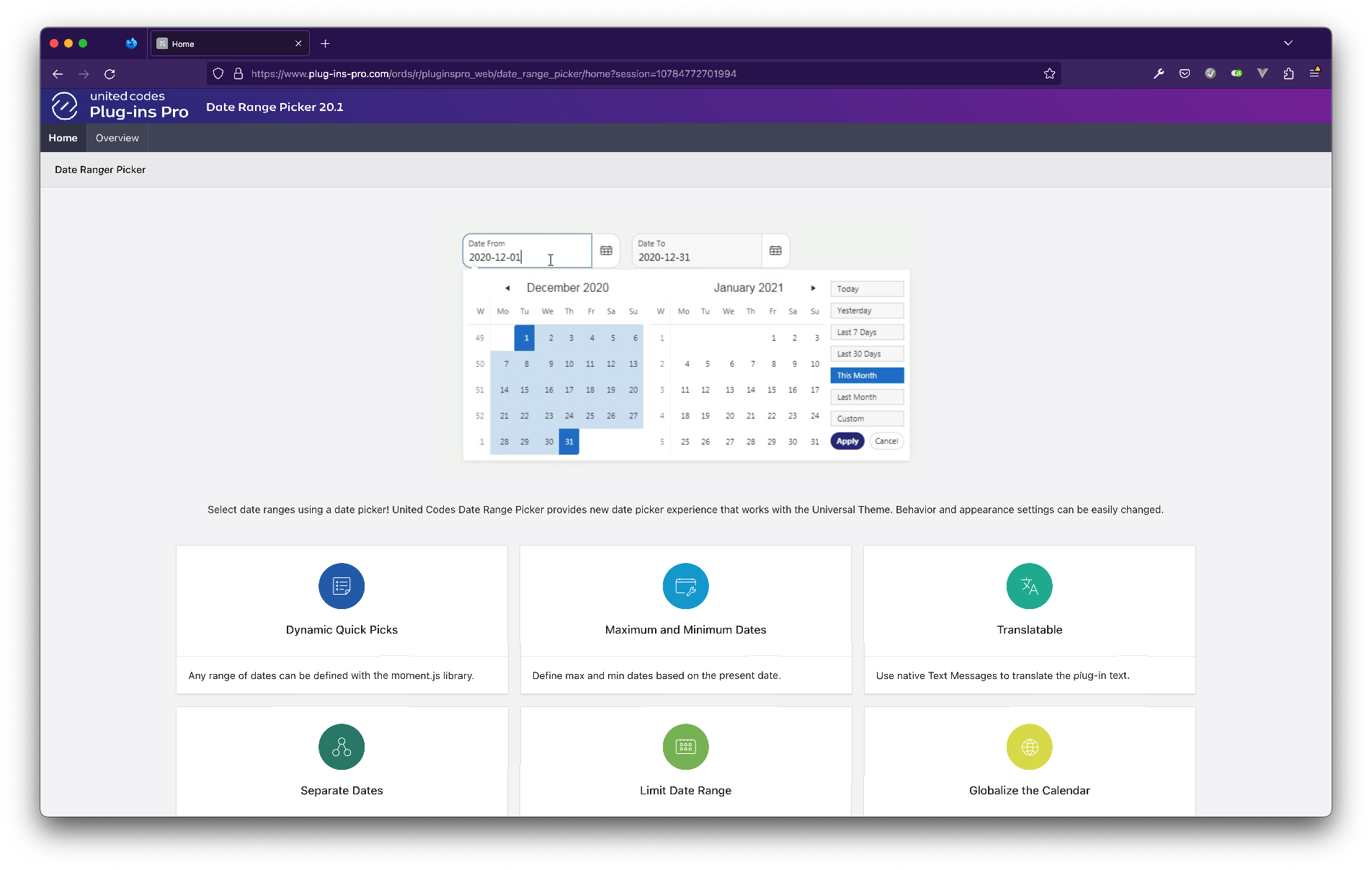Select the Last Month range
Image resolution: width=1372 pixels, height=870 pixels.
click(x=867, y=397)
